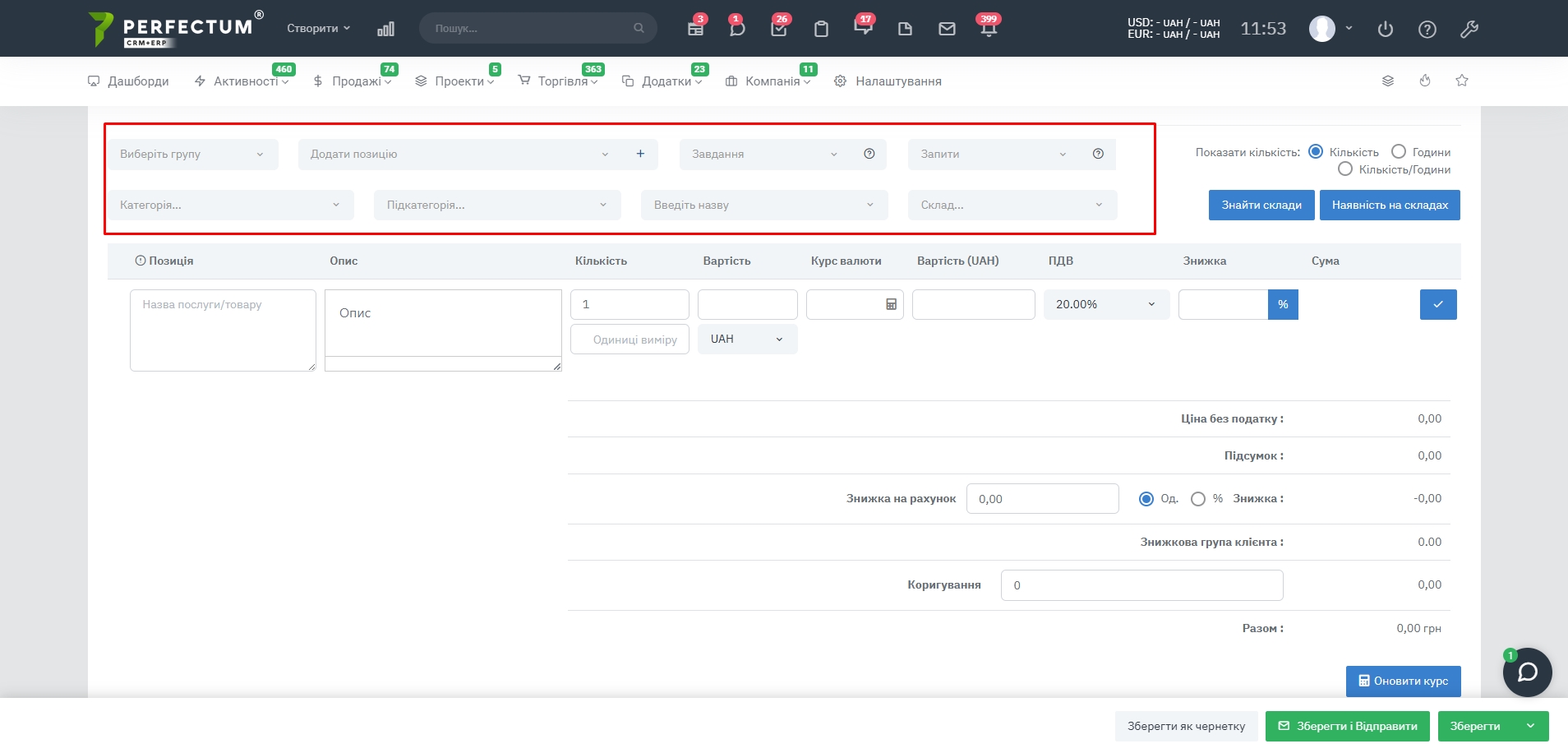The image size is (1568, 753).
Task: Open the ПДВ 20.00% dropdown
Action: 1105,304
